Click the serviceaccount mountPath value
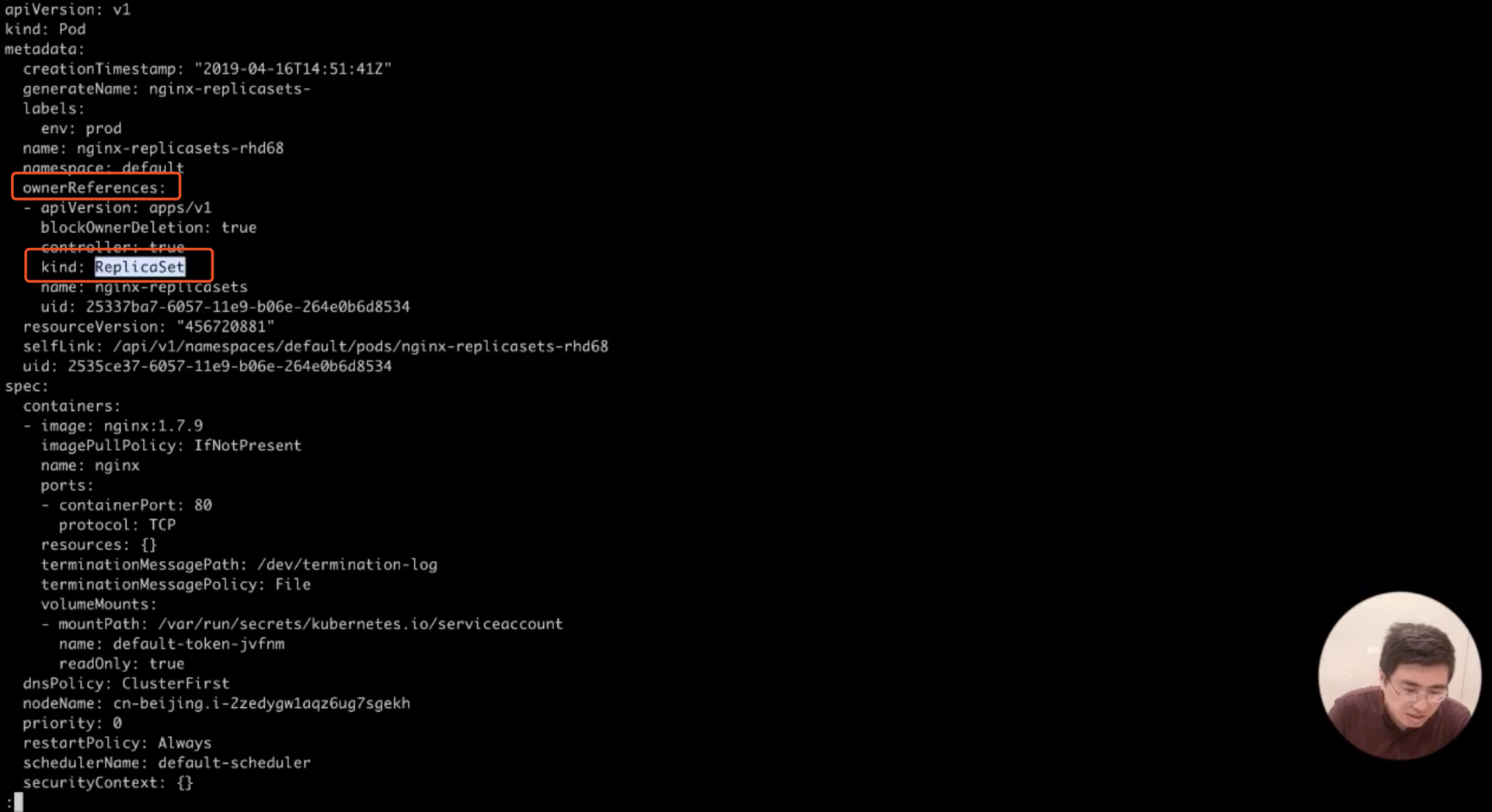This screenshot has width=1492, height=812. coord(360,624)
